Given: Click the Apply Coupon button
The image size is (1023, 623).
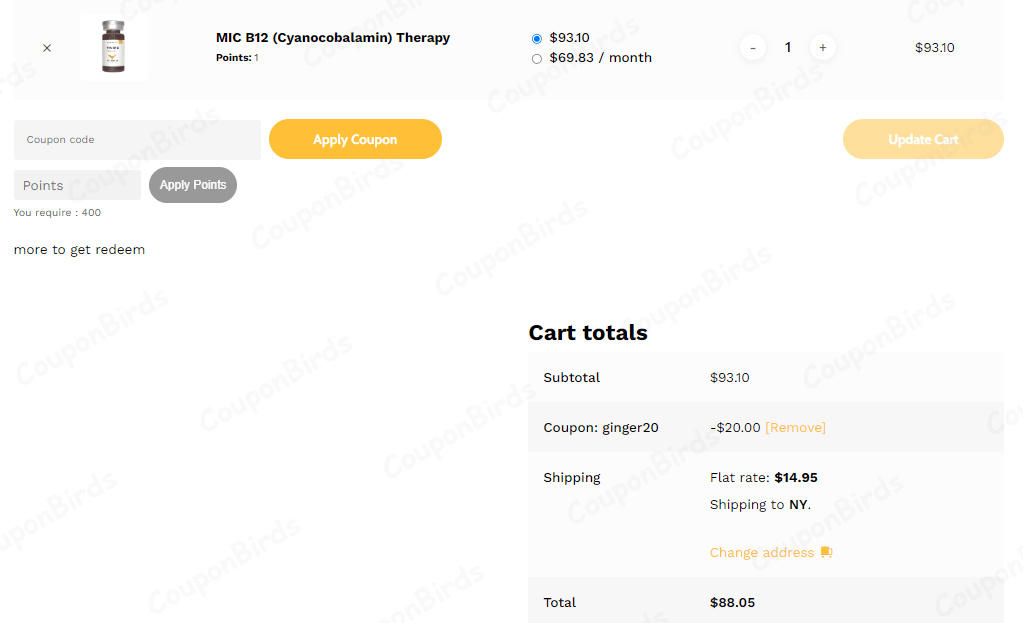Looking at the screenshot, I should tap(355, 139).
